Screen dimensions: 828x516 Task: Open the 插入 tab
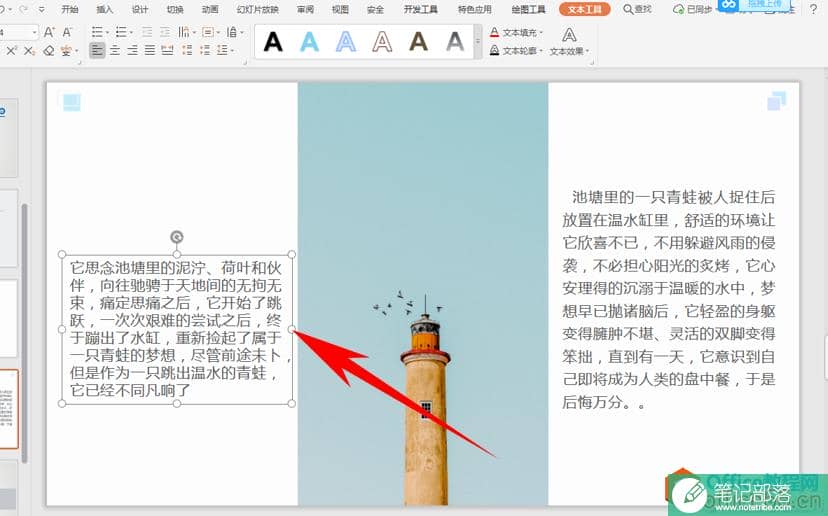click(105, 9)
